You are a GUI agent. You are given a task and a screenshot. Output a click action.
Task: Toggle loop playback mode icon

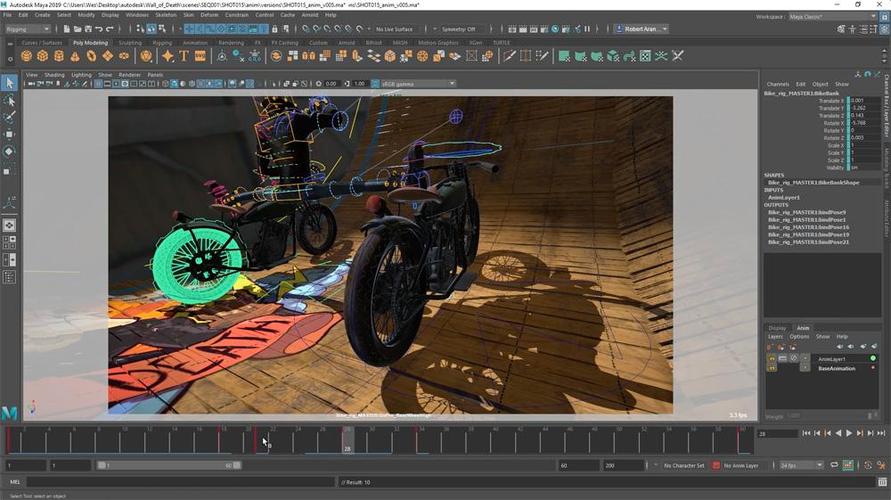tap(834, 465)
